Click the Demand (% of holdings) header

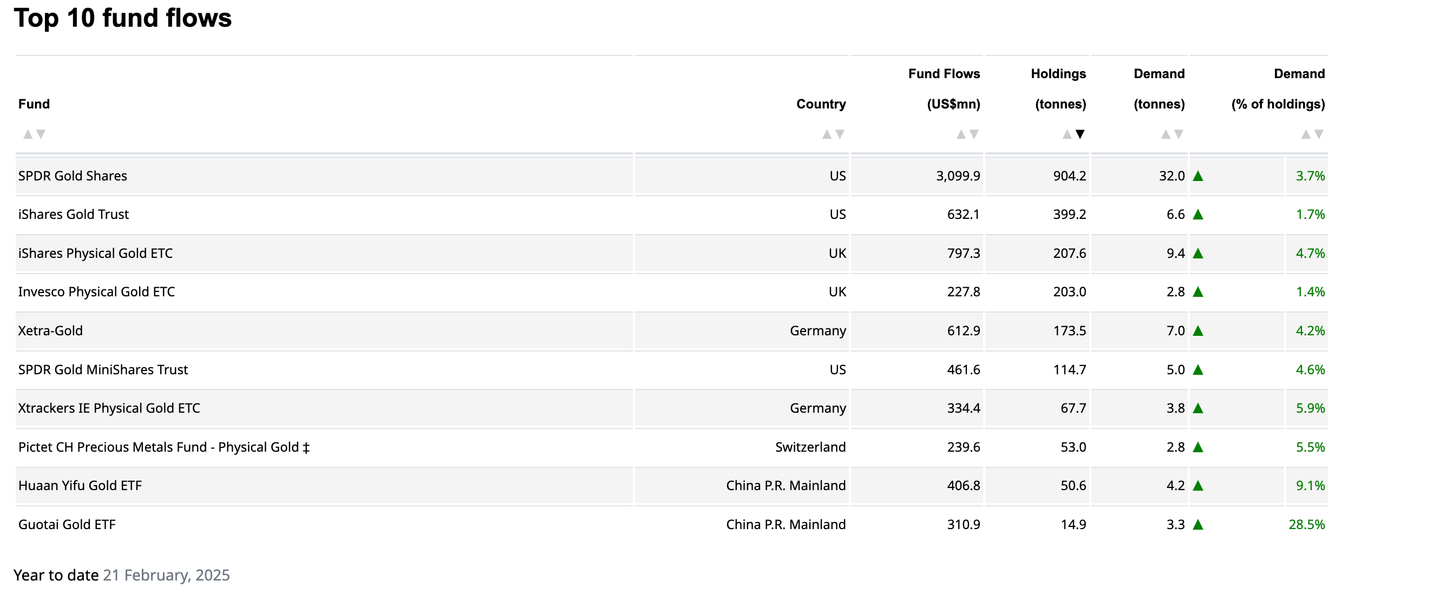[x=1278, y=89]
